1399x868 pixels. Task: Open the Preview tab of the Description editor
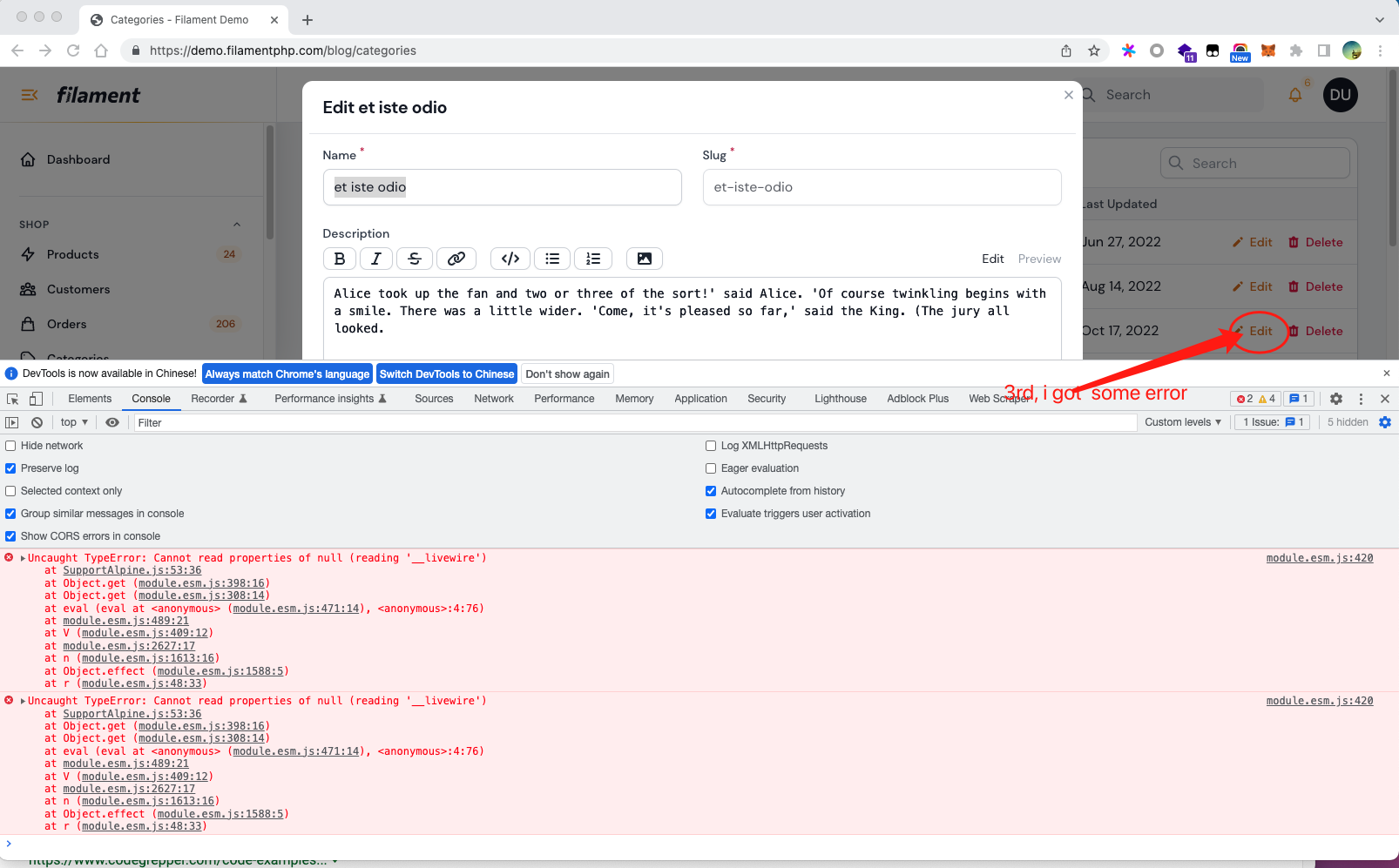coord(1039,259)
